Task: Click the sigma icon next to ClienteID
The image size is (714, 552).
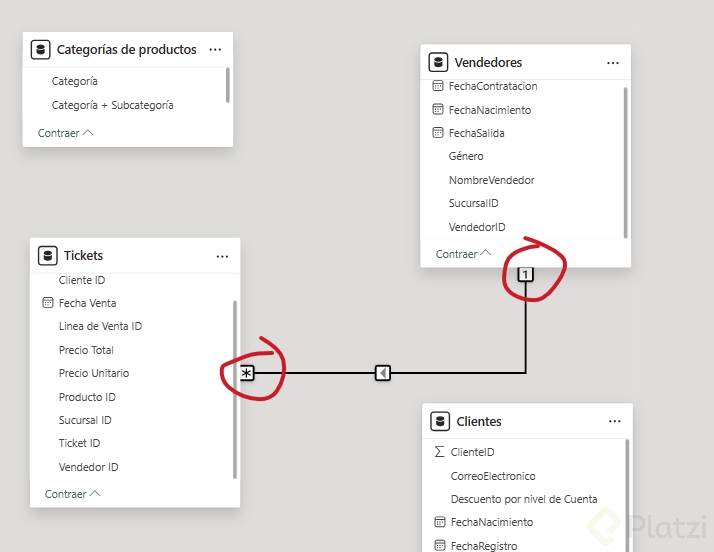Action: click(438, 452)
